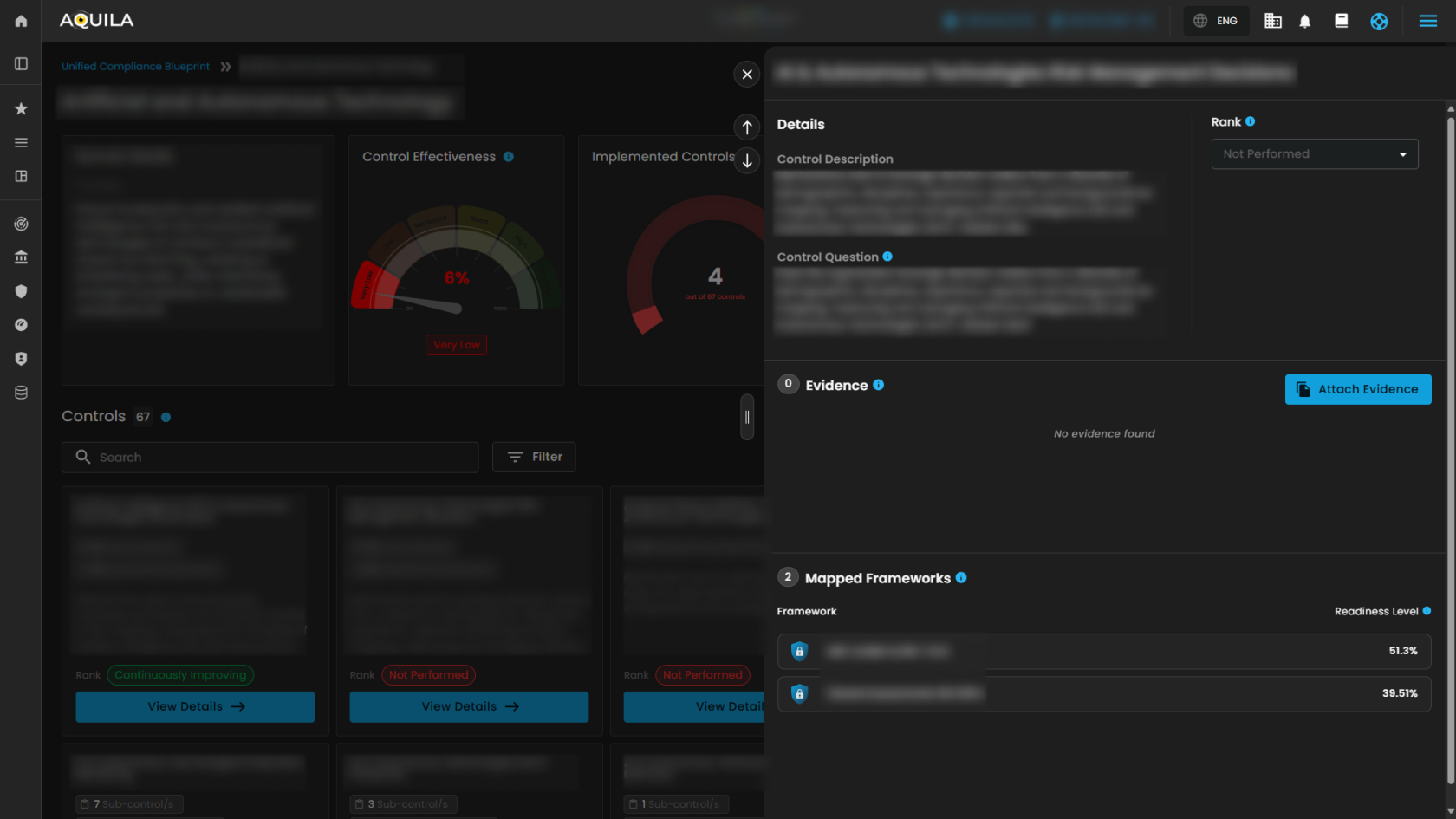1456x819 pixels.
Task: Click the notifications bell icon
Action: pyautogui.click(x=1304, y=21)
